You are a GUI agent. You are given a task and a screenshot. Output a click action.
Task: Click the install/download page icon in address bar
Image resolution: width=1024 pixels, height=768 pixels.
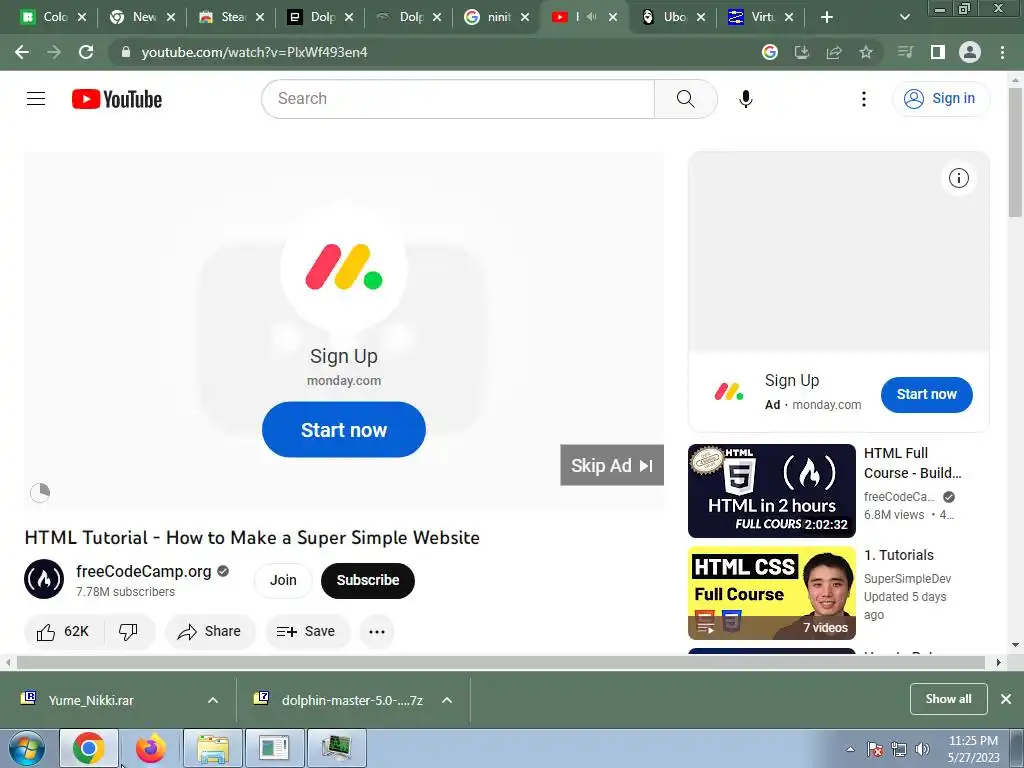coord(802,52)
